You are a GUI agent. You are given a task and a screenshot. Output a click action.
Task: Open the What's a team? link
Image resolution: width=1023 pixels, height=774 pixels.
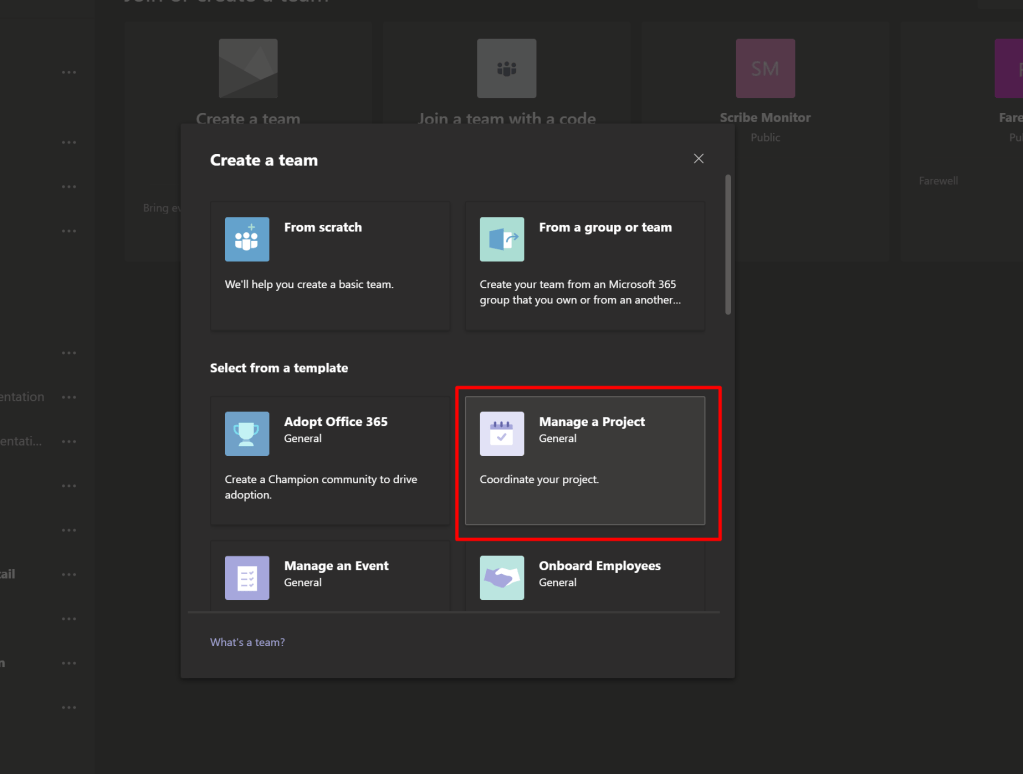pyautogui.click(x=247, y=642)
